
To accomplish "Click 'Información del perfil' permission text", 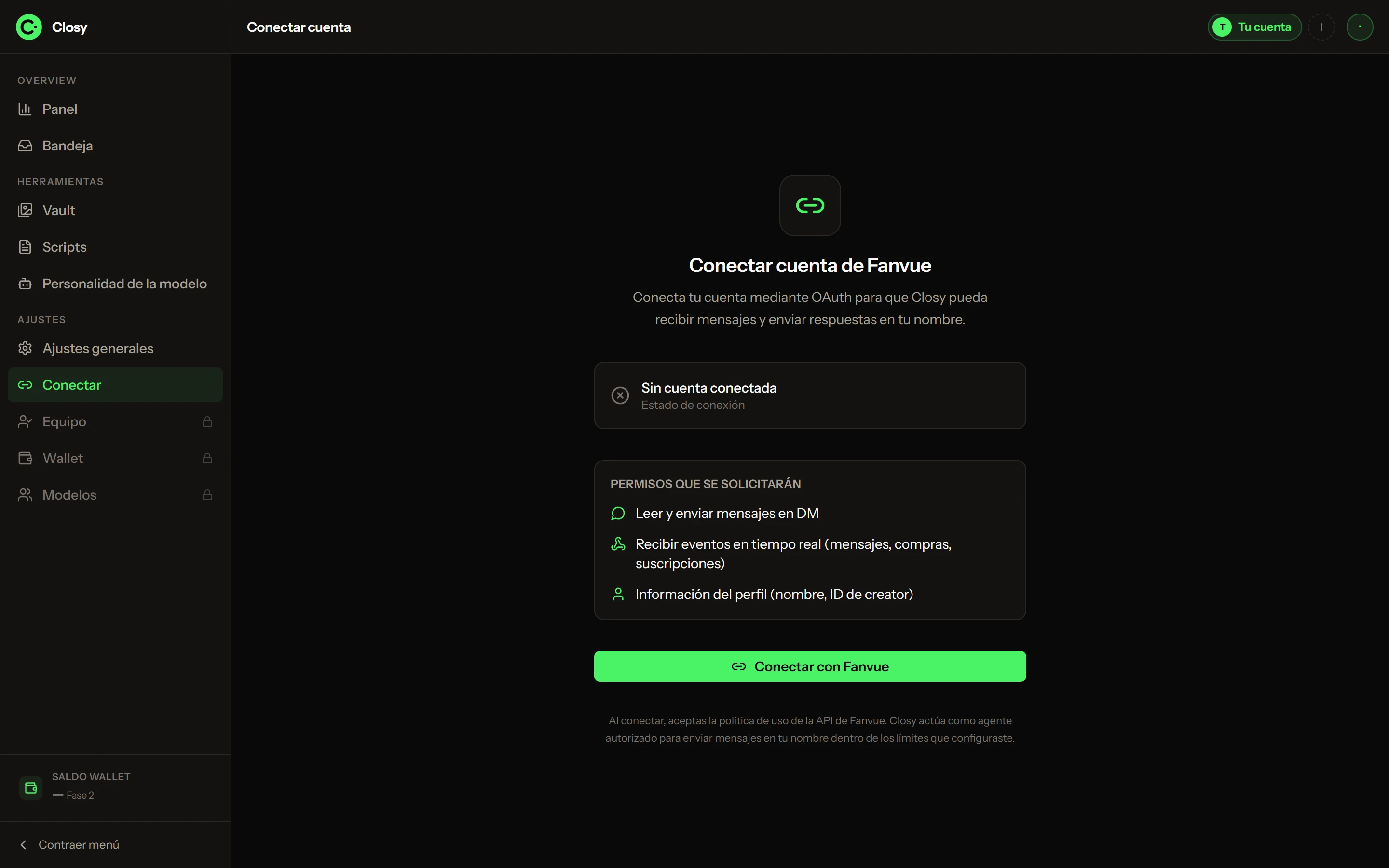I will [x=774, y=594].
